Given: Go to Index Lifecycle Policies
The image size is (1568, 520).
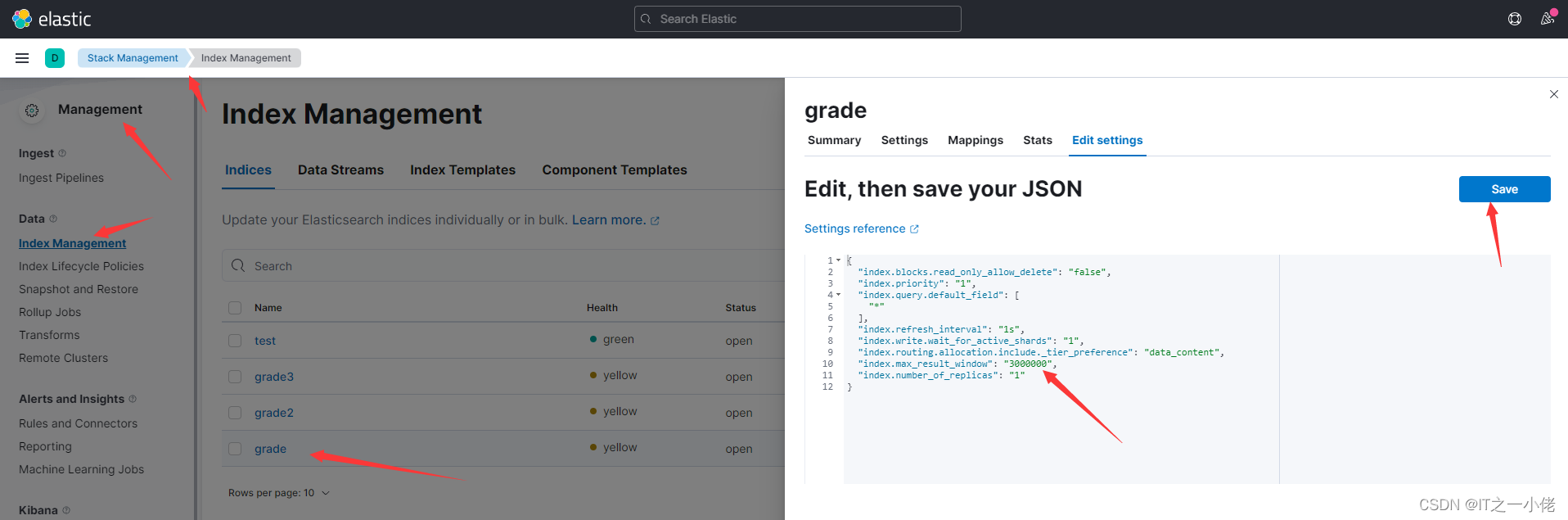Looking at the screenshot, I should point(81,266).
